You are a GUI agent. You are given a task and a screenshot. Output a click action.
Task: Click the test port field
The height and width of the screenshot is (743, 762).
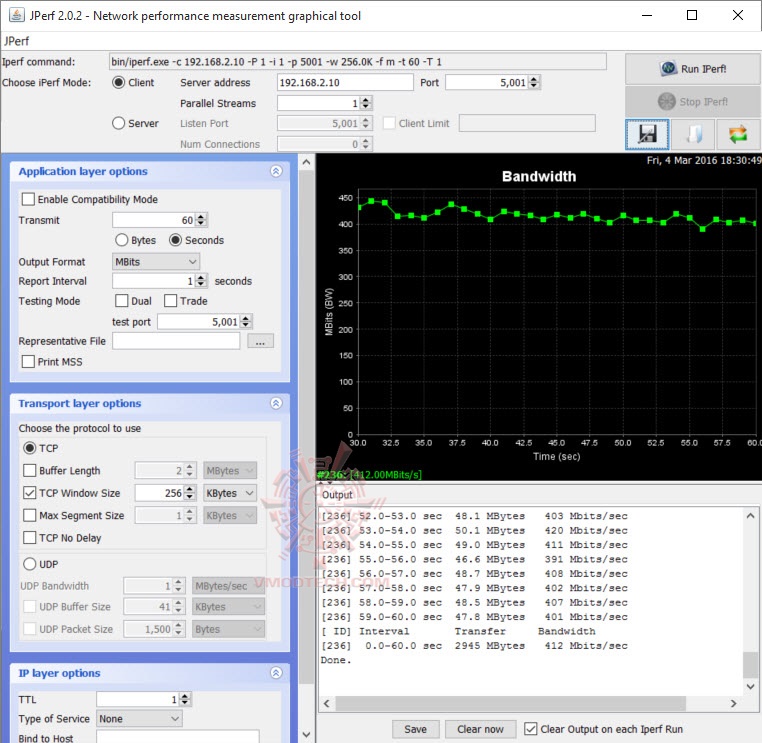[x=198, y=322]
